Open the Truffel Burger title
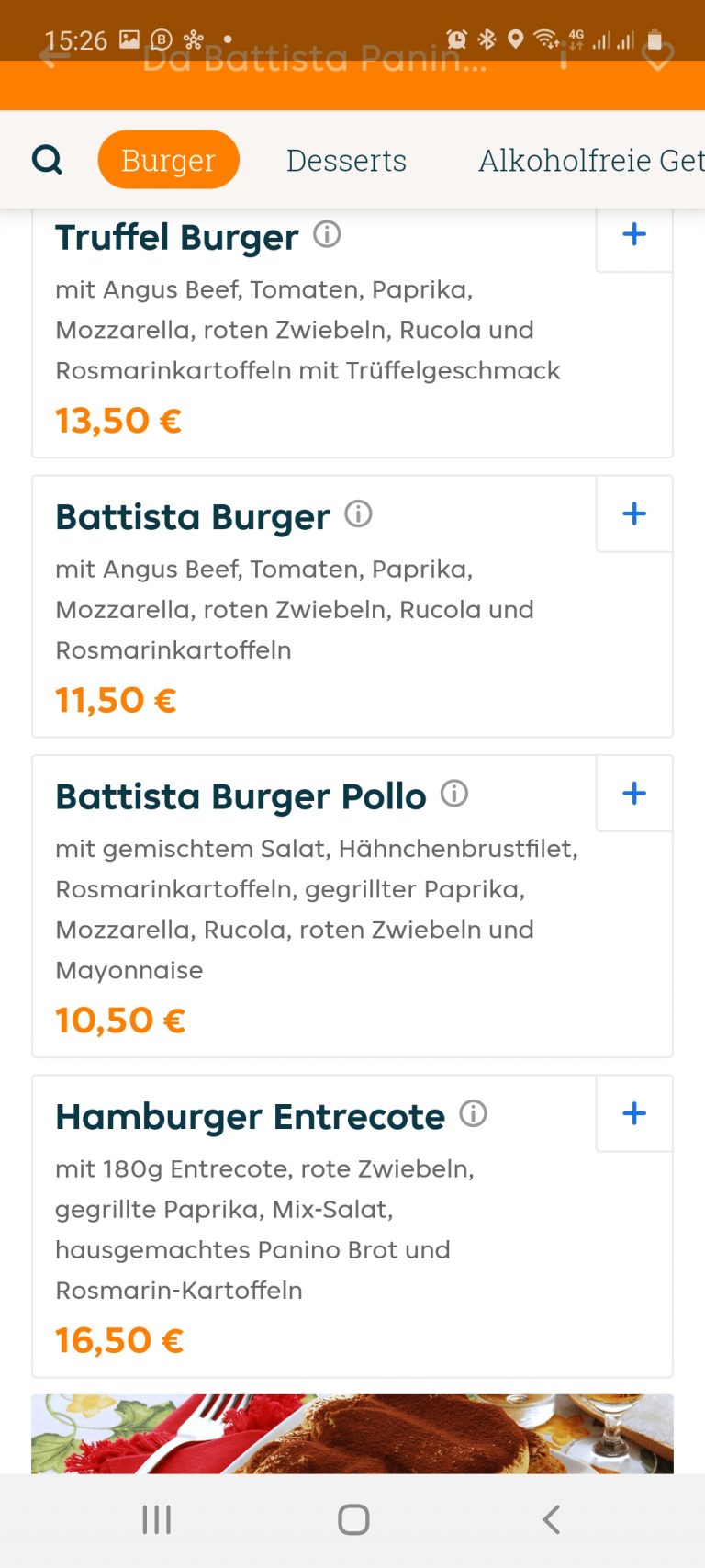Screen dimensions: 705x1568 pyautogui.click(x=177, y=237)
